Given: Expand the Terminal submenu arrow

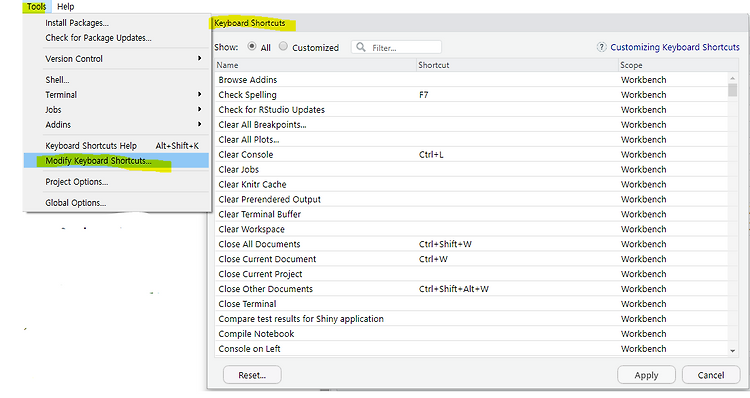Looking at the screenshot, I should click(199, 94).
